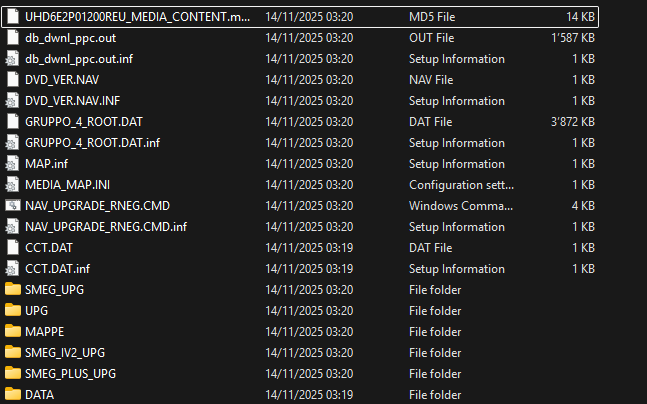The width and height of the screenshot is (647, 404).
Task: Click the 3'872 KB size of GRUPPO_4_ROOT.DAT
Action: (x=573, y=122)
